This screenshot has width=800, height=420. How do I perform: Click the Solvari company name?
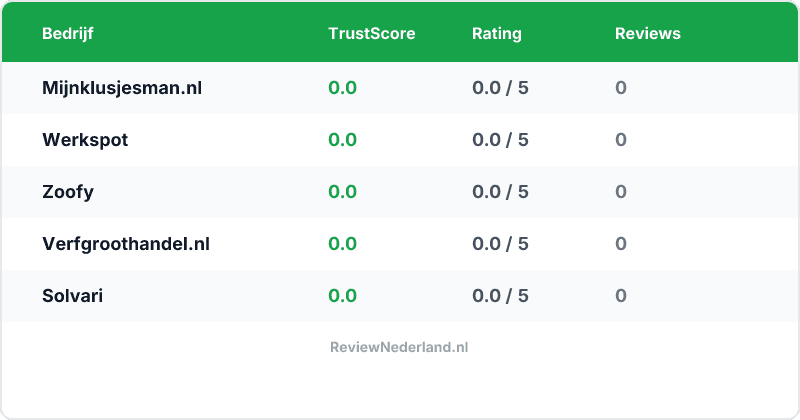click(x=72, y=296)
